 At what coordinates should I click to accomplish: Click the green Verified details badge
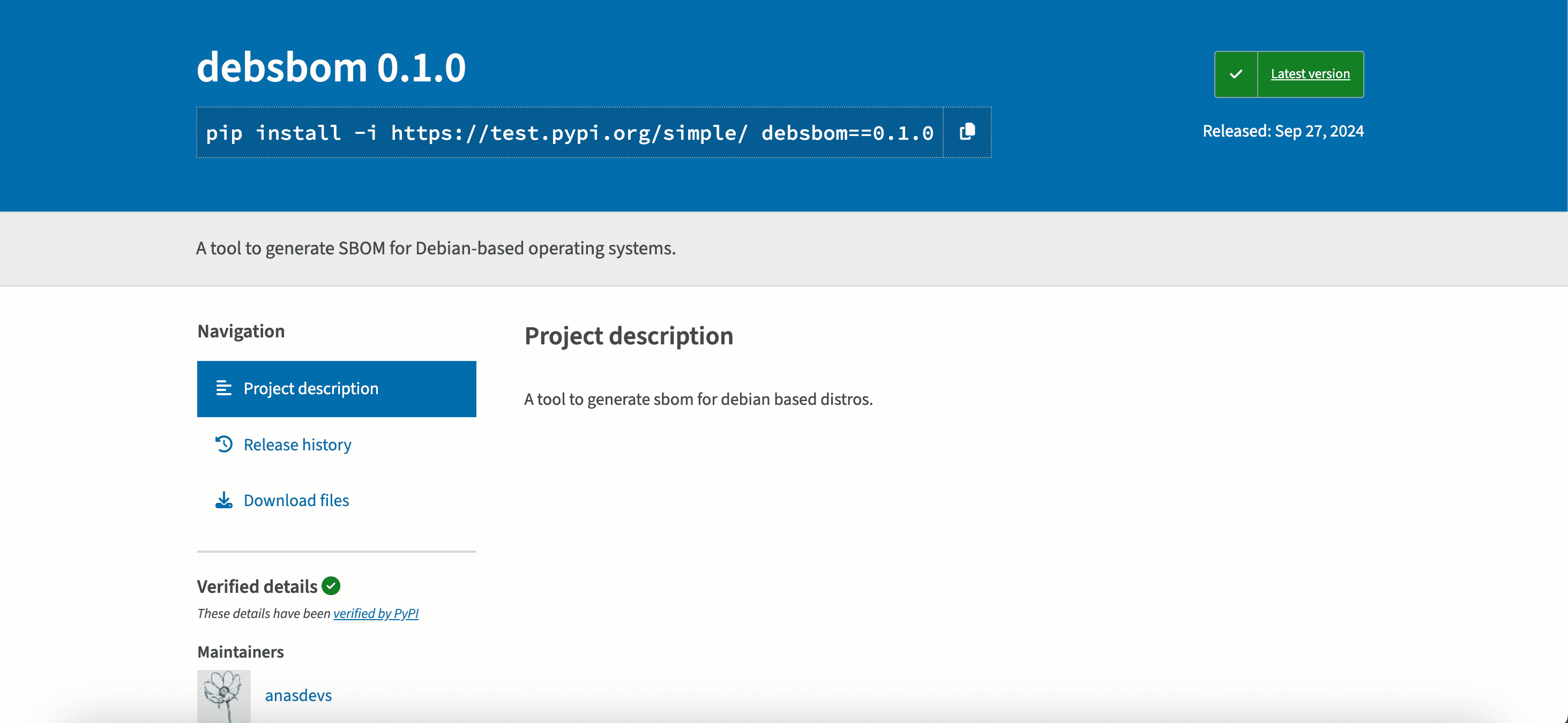[x=331, y=585]
